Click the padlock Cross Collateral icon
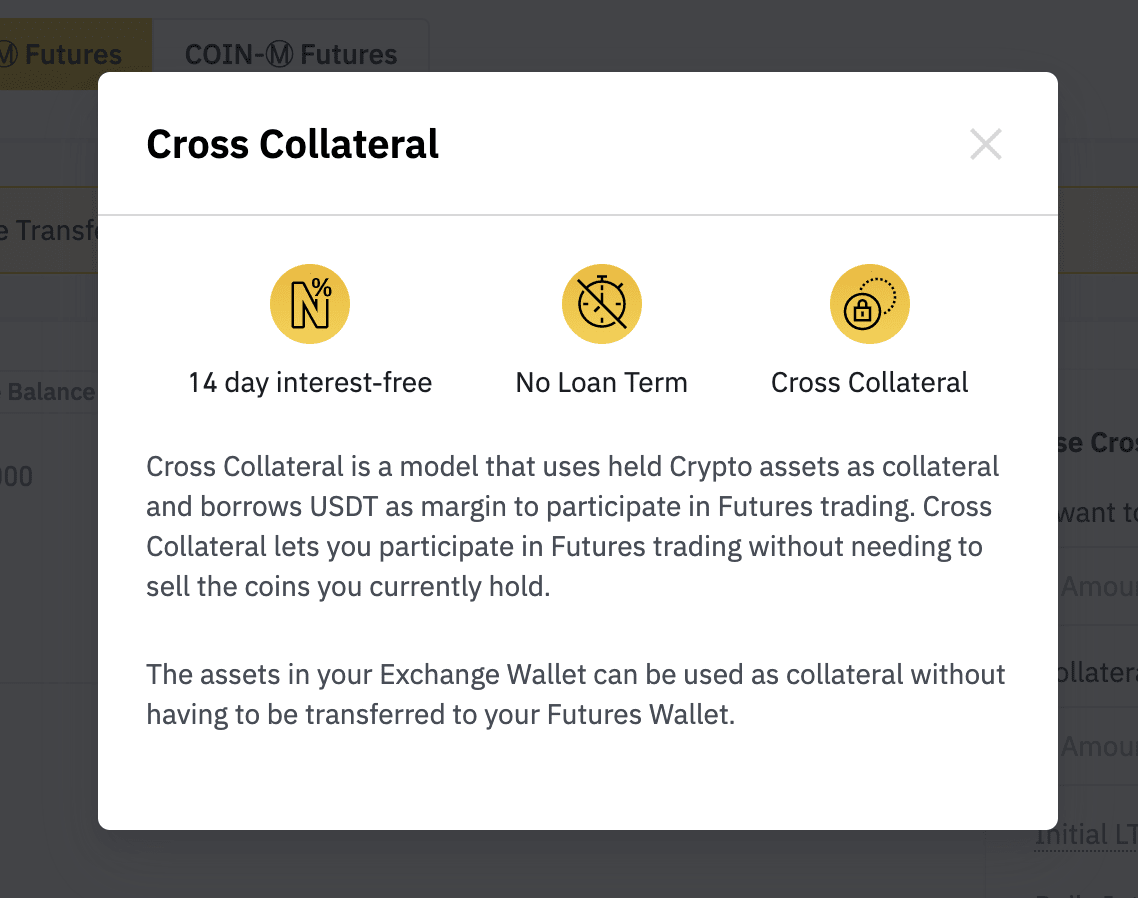 click(x=869, y=303)
